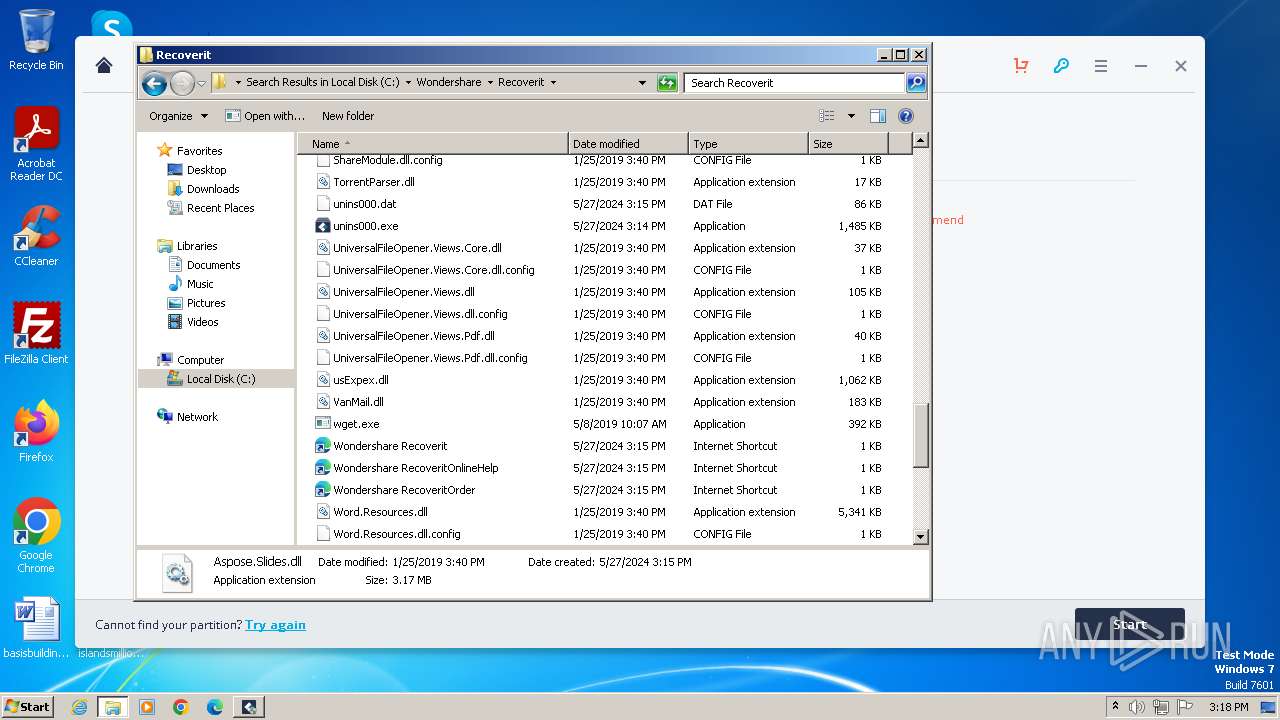Image resolution: width=1280 pixels, height=720 pixels.
Task: Select Word.Resources.dll file
Action: click(380, 512)
